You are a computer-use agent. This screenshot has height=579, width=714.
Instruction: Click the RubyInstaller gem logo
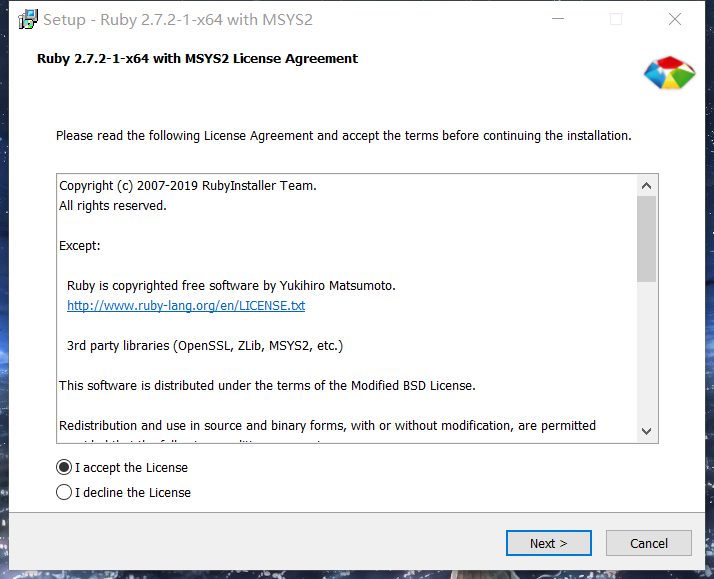(x=669, y=73)
